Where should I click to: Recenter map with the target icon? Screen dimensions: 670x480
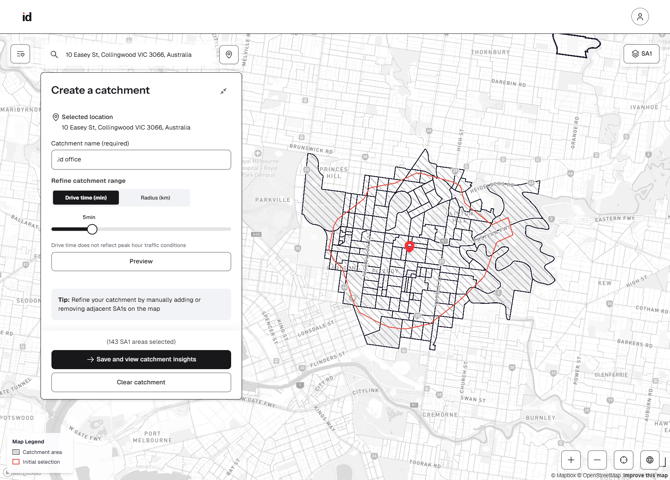pyautogui.click(x=623, y=460)
